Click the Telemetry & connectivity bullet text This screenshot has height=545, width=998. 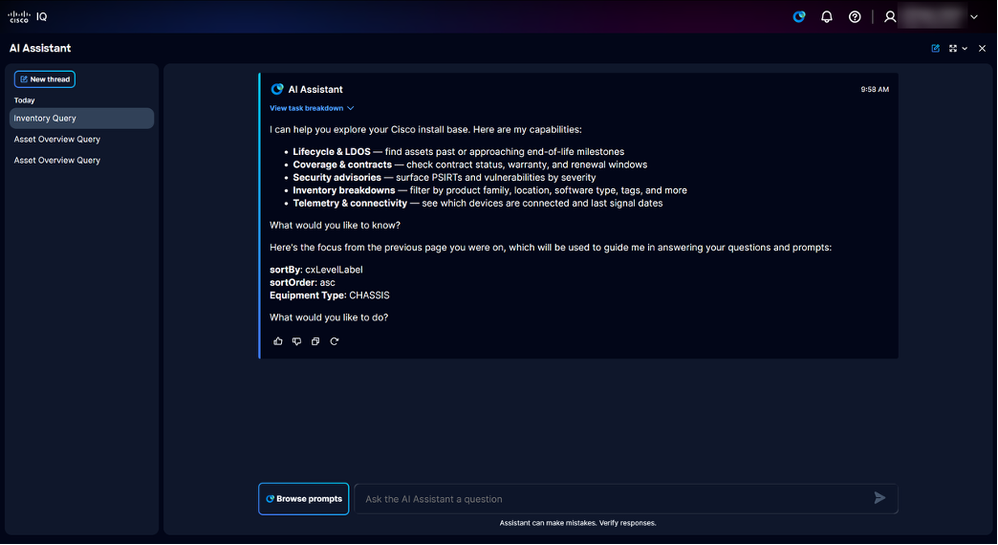click(x=477, y=203)
